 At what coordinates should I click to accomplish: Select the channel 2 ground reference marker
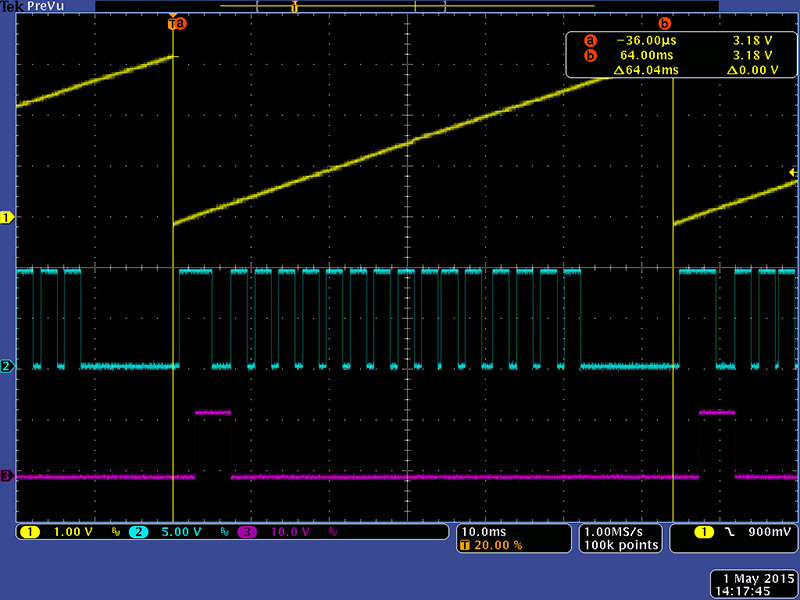7,366
